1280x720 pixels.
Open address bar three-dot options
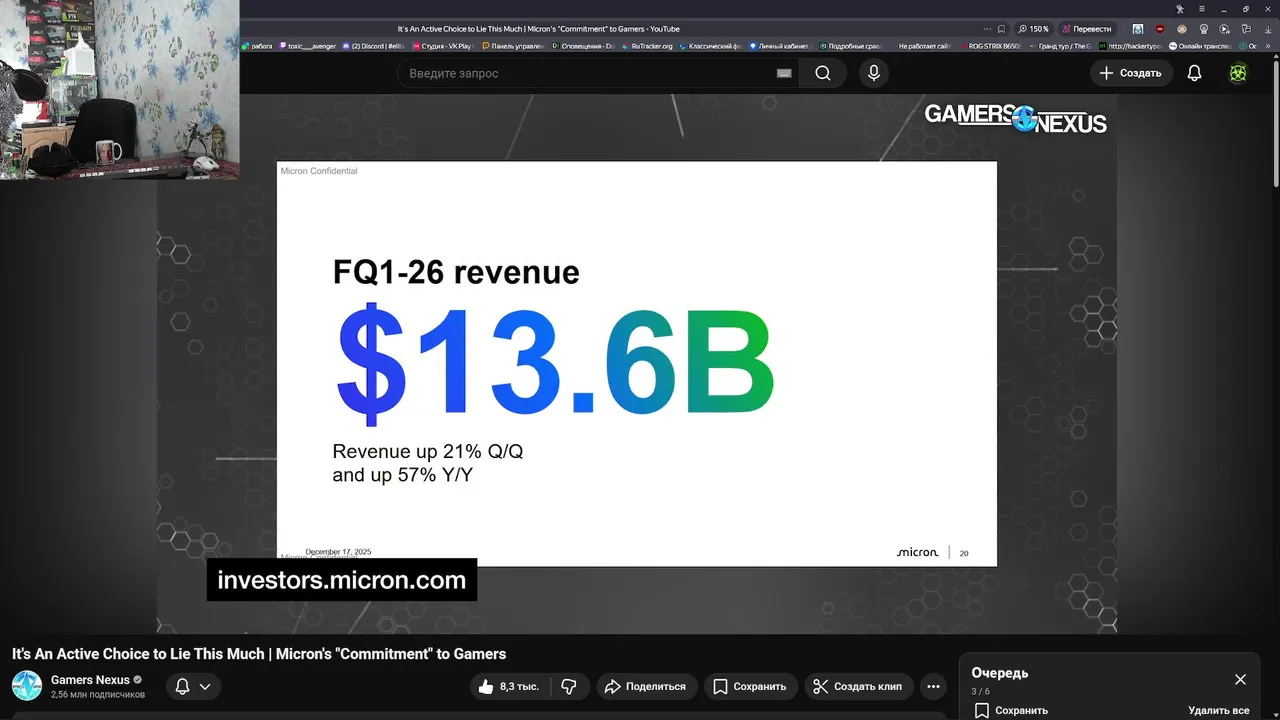tap(987, 29)
